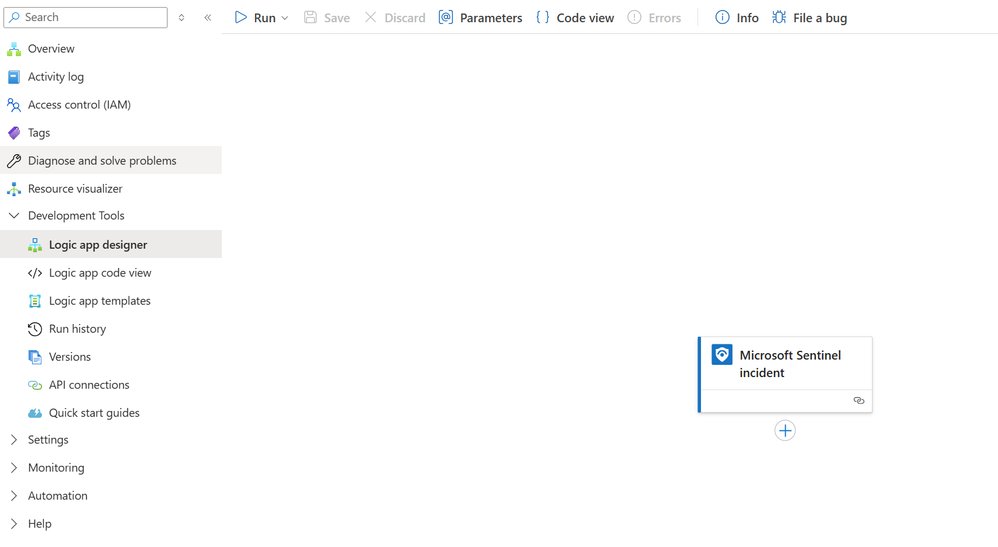Viewport: 998px width, 547px height.
Task: Open Resource visualizer
Action: point(111,188)
